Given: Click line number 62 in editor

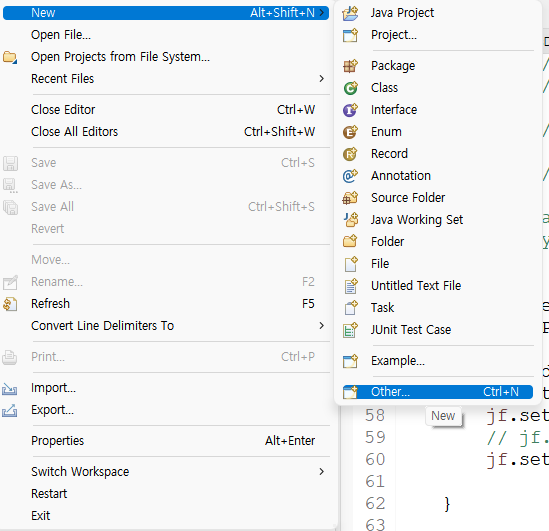Looking at the screenshot, I should click(375, 504).
